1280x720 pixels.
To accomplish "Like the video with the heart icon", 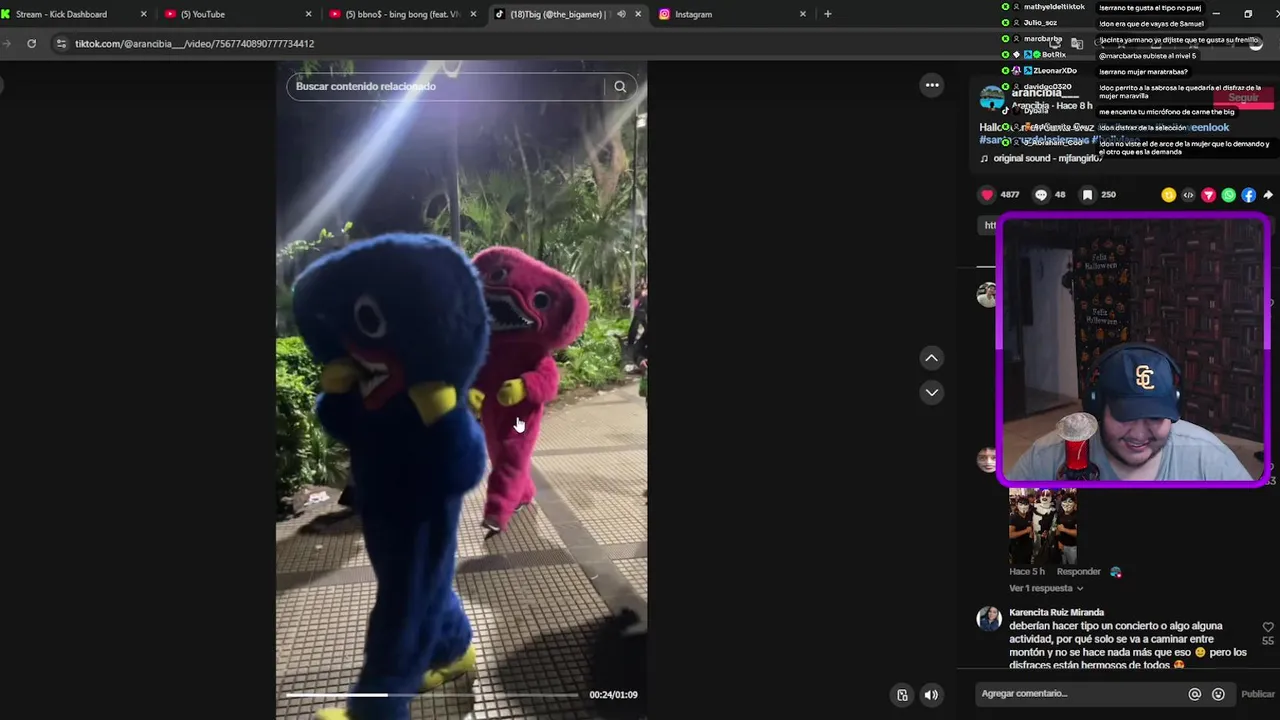I will pyautogui.click(x=987, y=195).
